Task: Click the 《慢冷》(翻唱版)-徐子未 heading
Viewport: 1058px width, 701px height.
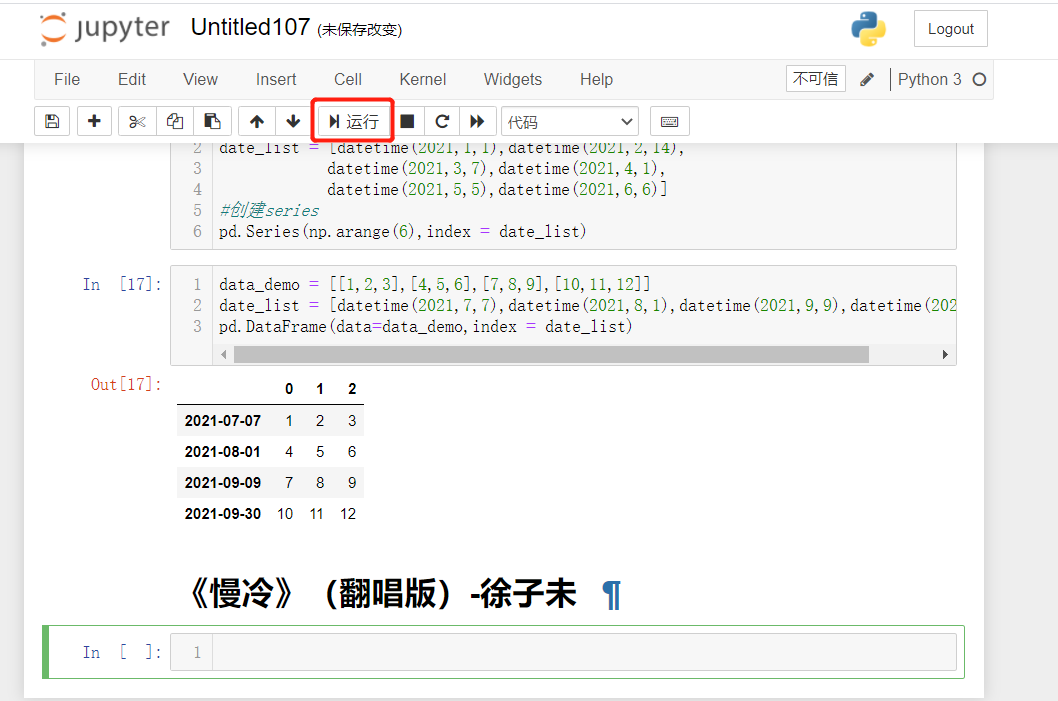Action: [x=382, y=594]
